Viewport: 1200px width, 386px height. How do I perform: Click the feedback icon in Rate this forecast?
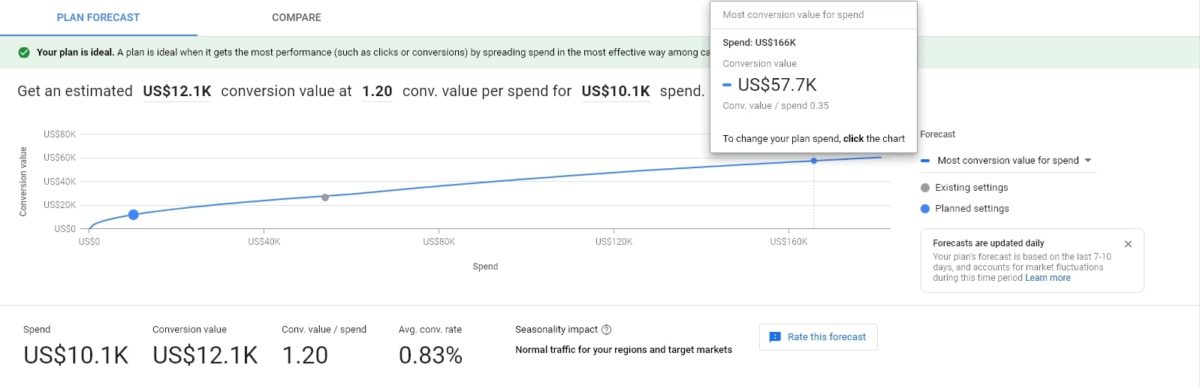pyautogui.click(x=775, y=337)
